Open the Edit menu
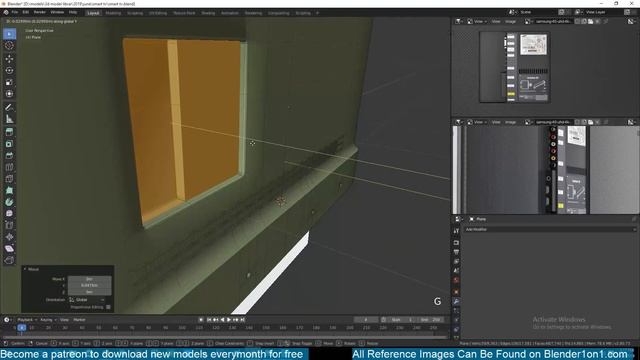640x360 pixels. pyautogui.click(x=26, y=13)
